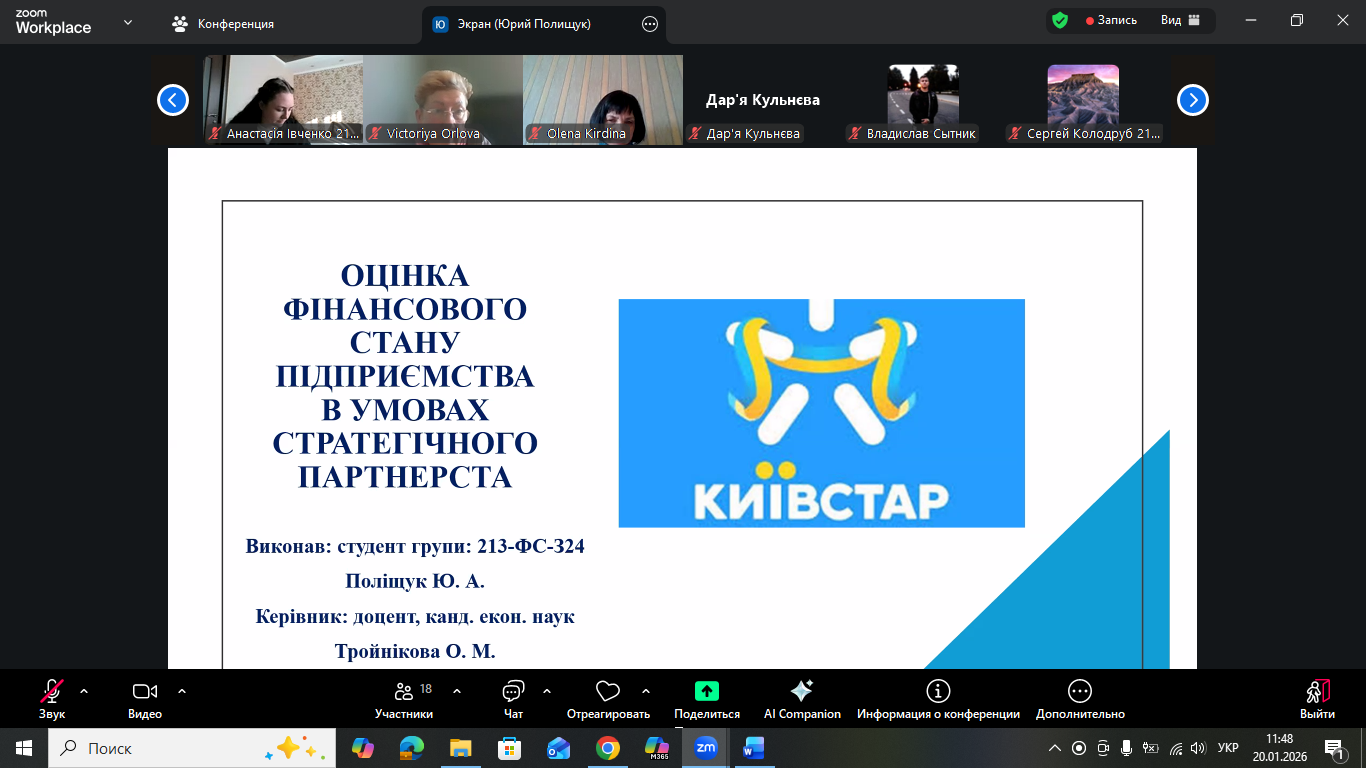Screen dimensions: 1366x768
Task: Open the More options (Дополнительно) icon
Action: tap(1079, 691)
